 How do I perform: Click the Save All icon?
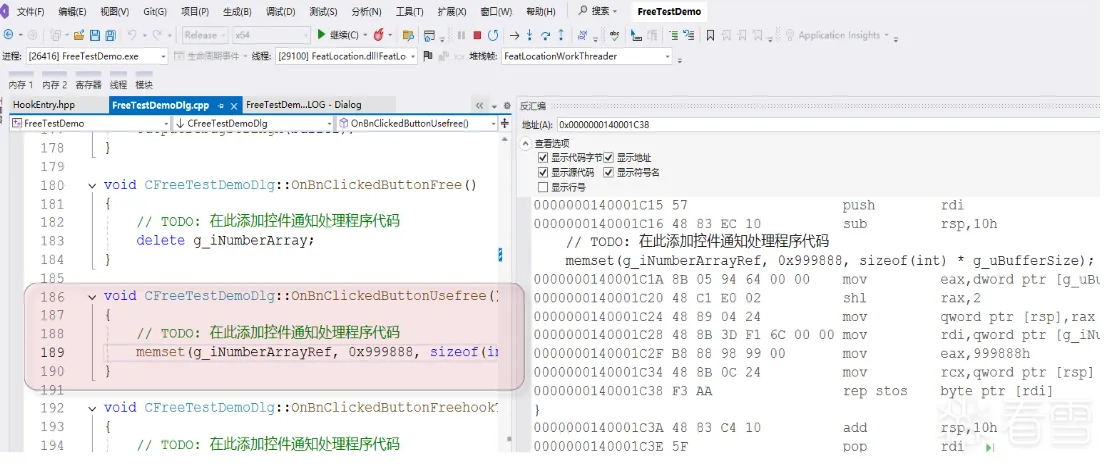[111, 35]
